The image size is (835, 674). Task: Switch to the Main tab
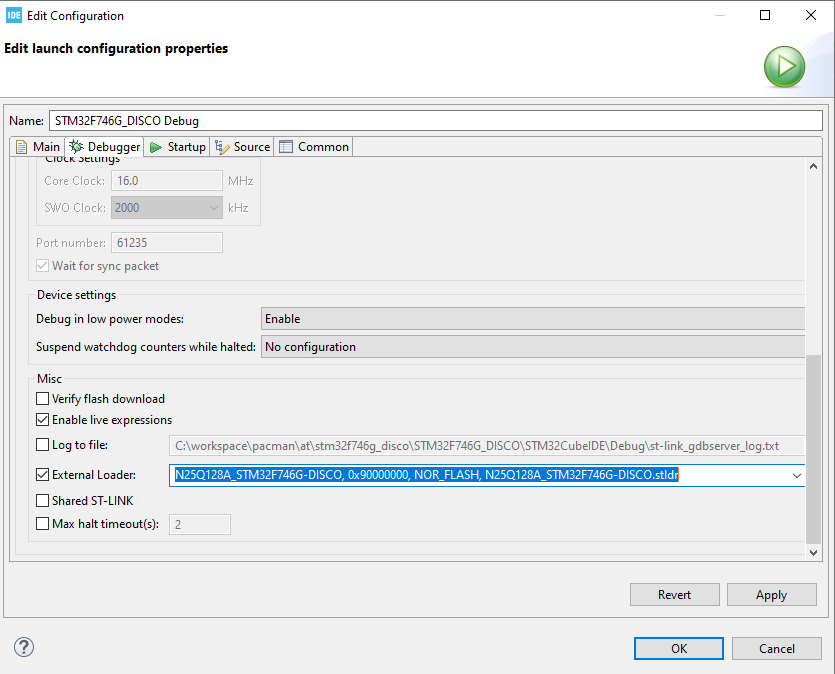[38, 147]
